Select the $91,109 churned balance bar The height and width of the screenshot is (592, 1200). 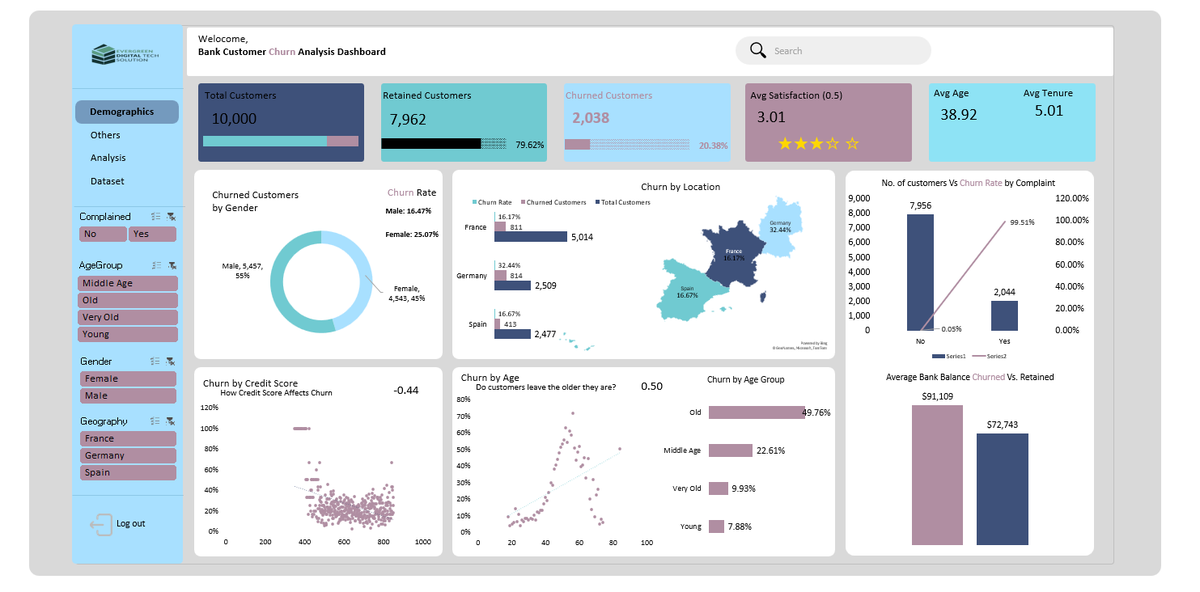tap(937, 475)
